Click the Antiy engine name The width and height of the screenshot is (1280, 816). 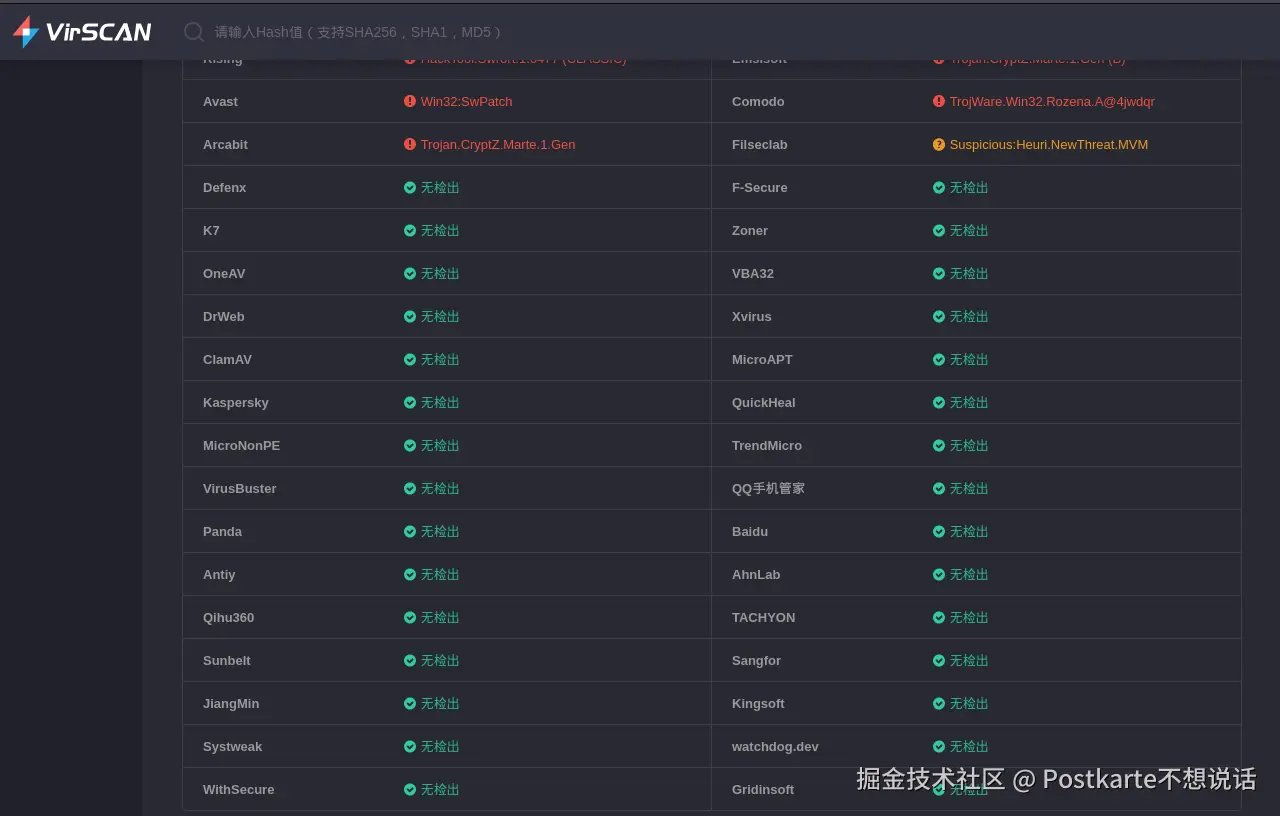[x=219, y=575]
